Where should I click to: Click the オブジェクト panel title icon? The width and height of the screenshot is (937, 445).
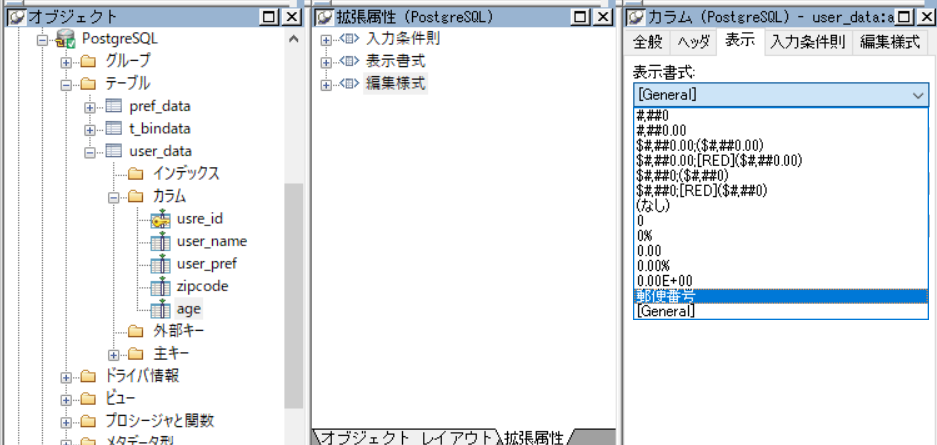point(17,17)
